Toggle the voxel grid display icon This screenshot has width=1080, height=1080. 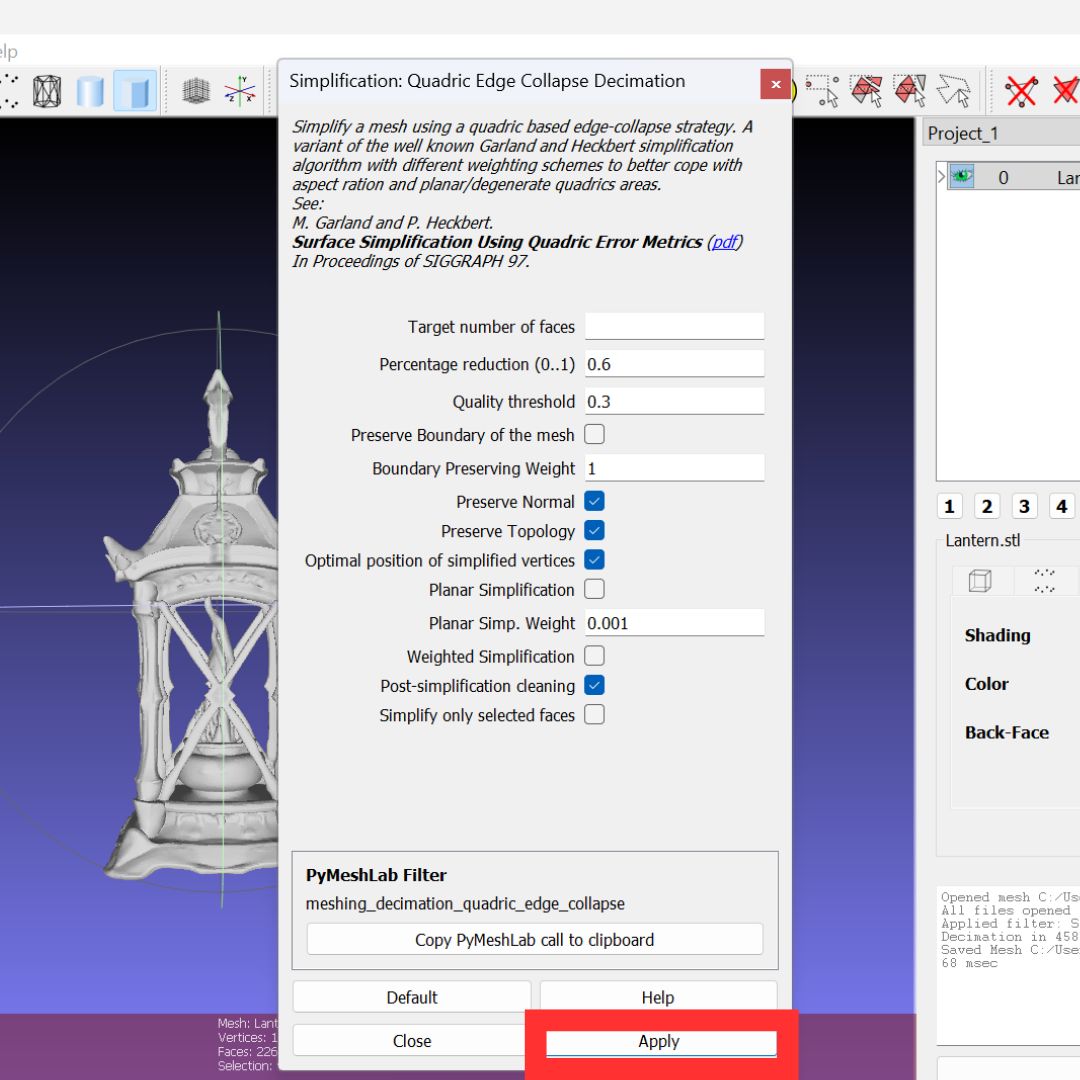point(197,90)
